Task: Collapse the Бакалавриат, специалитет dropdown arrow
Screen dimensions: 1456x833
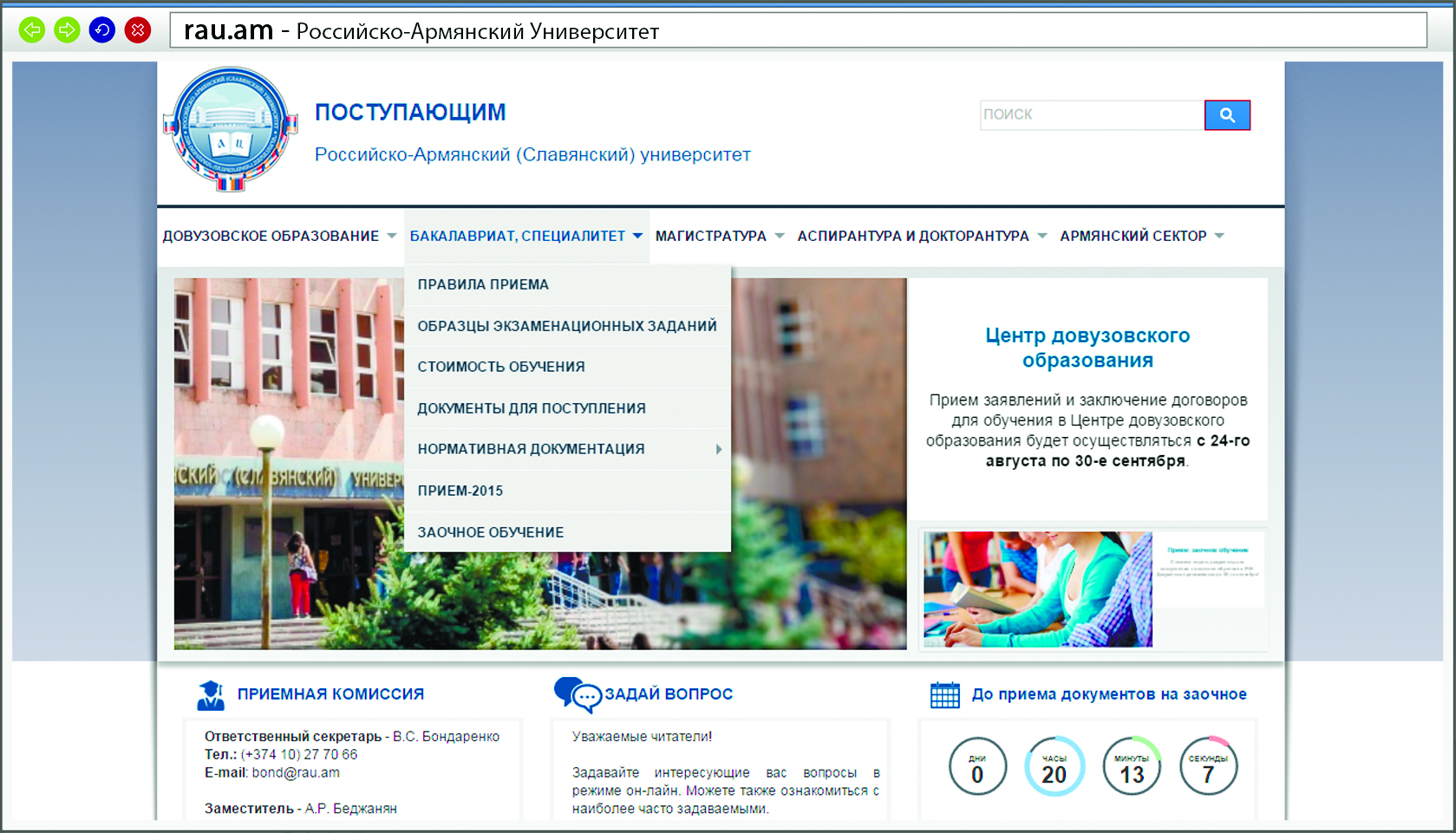Action: coord(637,236)
